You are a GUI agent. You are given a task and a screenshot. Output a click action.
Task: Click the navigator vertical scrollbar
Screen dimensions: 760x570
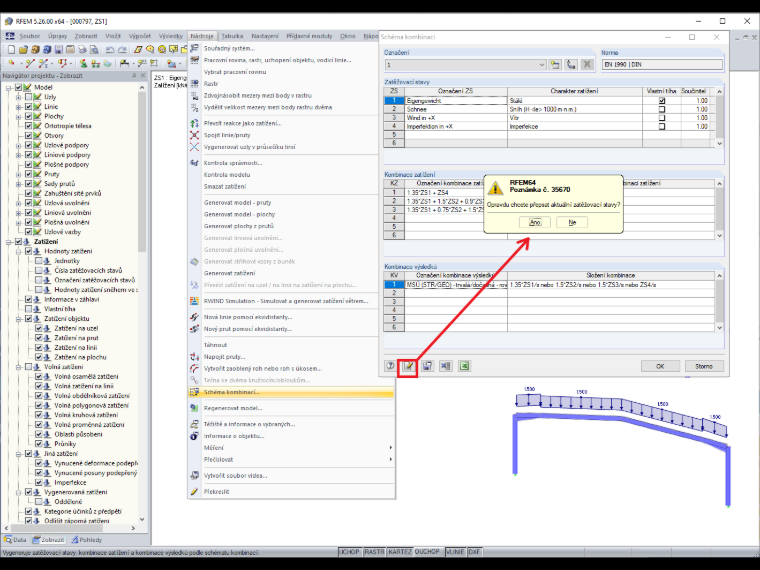coord(142,303)
